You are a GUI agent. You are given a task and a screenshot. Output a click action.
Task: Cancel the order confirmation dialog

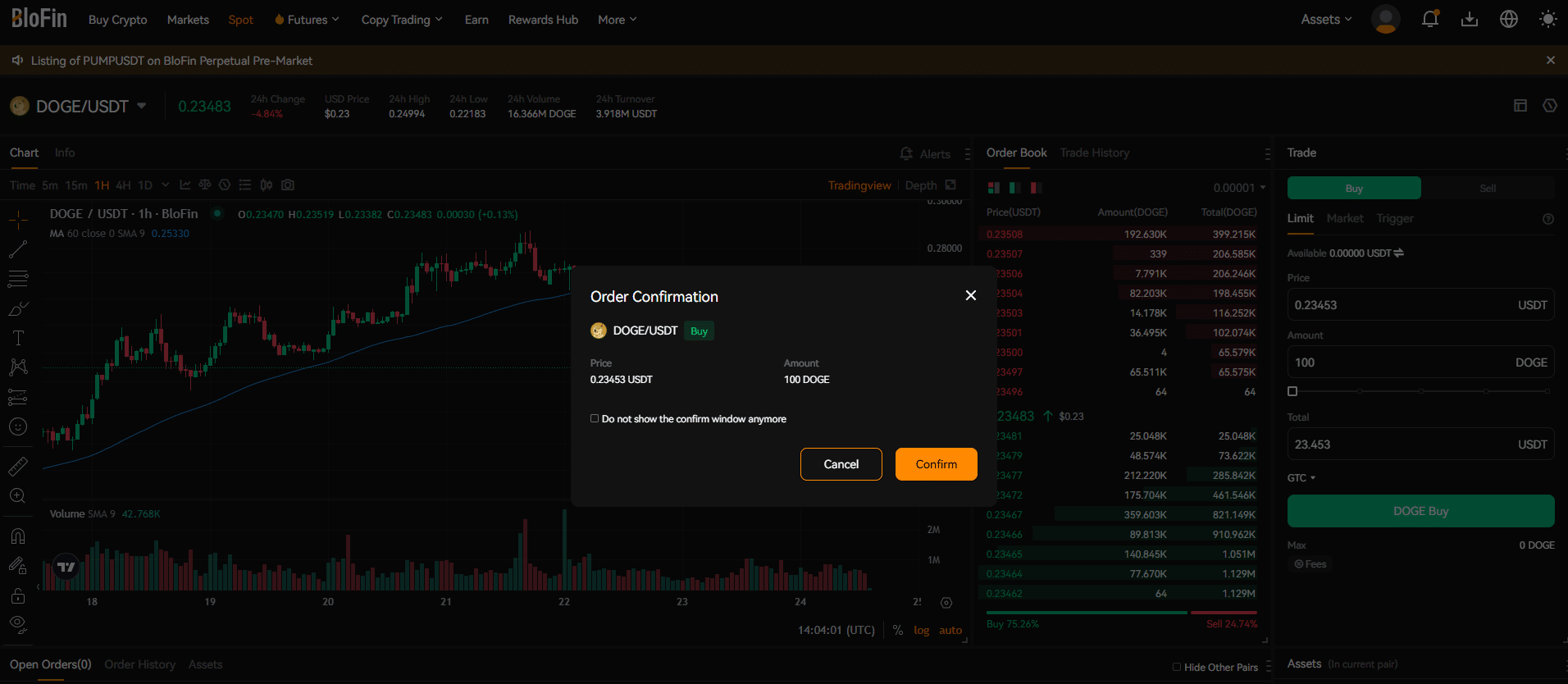(841, 464)
